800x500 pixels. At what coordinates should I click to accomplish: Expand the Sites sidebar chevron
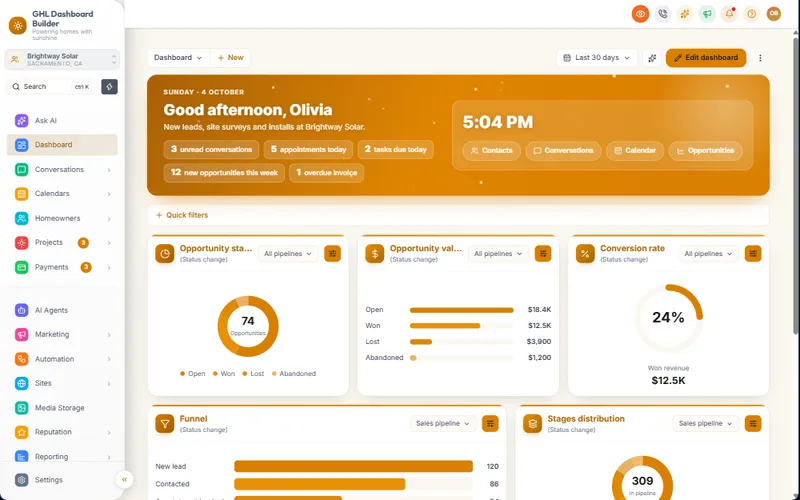(109, 383)
